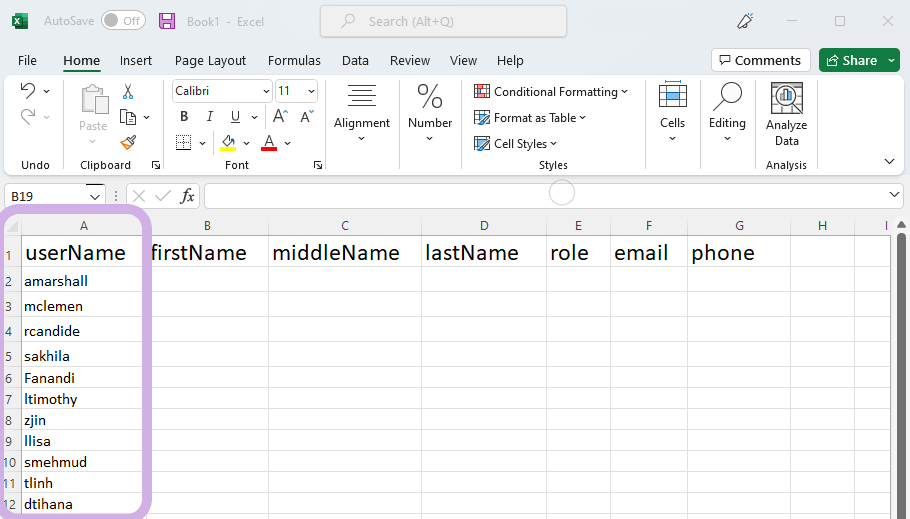The image size is (910, 519).
Task: Expand the Calibri font name dropdown
Action: pyautogui.click(x=266, y=91)
